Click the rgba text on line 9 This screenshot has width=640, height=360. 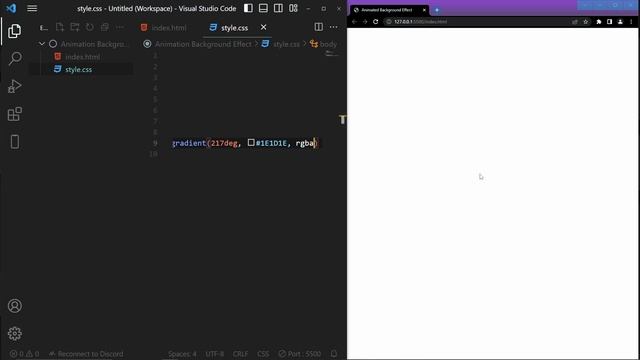point(305,143)
